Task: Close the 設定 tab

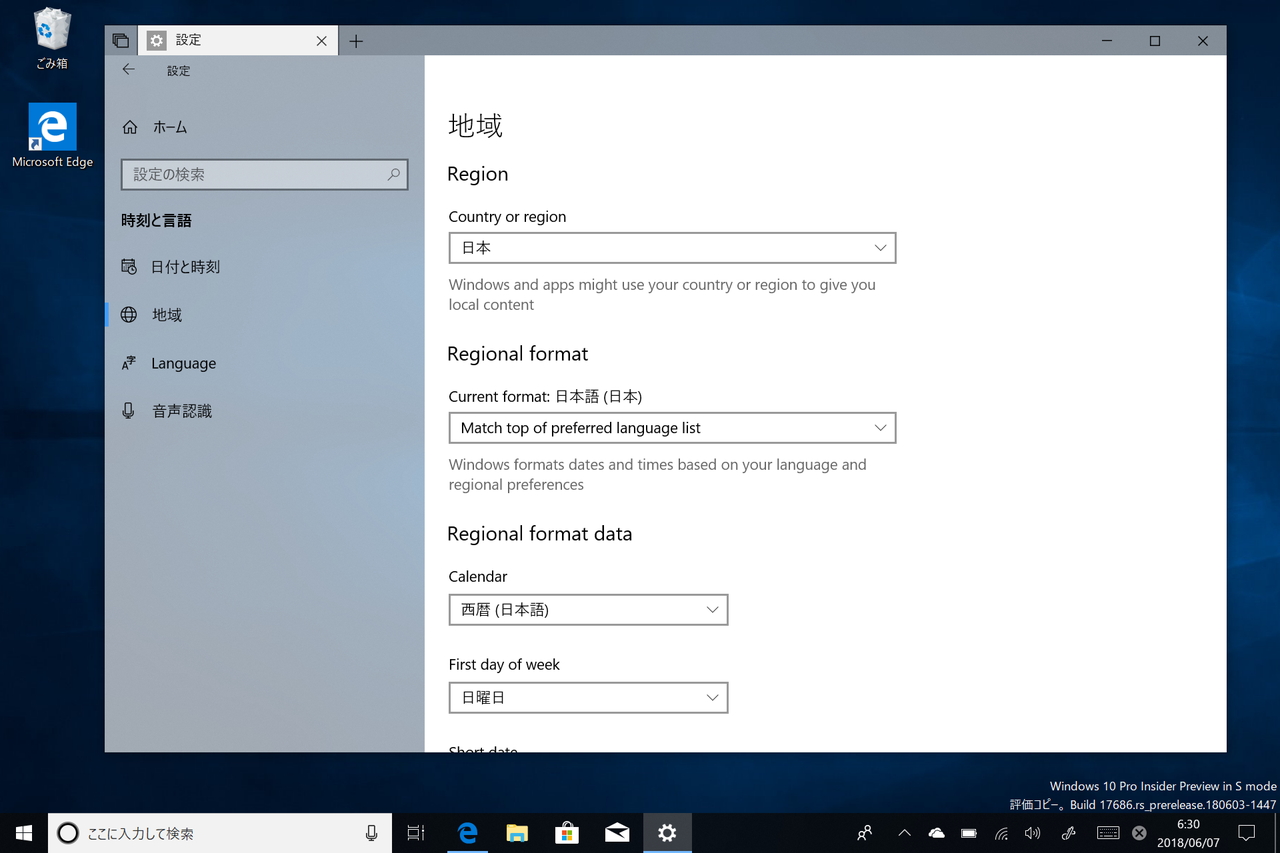Action: coord(321,41)
